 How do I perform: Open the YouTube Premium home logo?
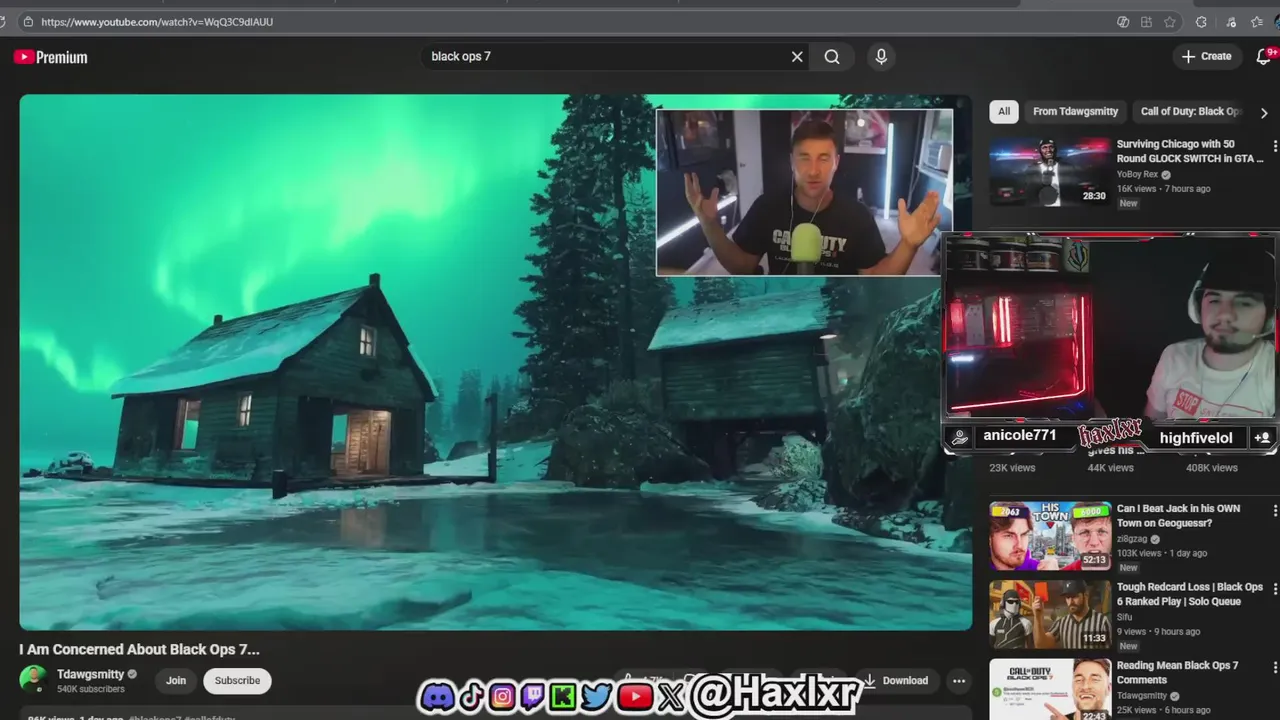(x=50, y=57)
